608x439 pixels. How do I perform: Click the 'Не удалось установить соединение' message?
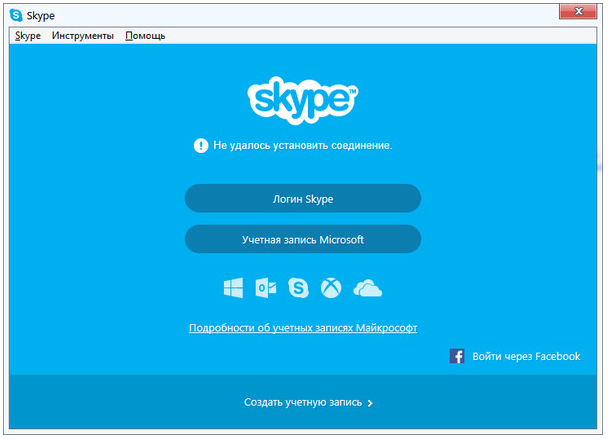(302, 145)
